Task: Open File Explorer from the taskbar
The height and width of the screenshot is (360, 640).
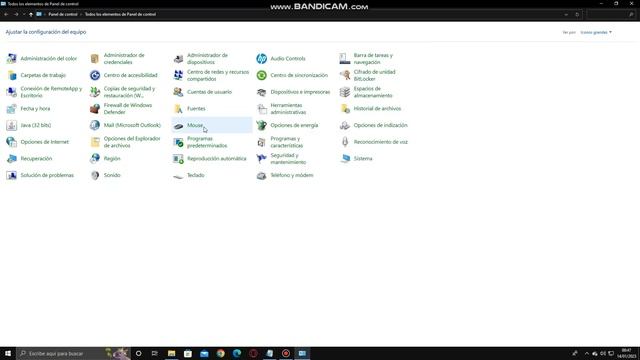Action: point(171,353)
